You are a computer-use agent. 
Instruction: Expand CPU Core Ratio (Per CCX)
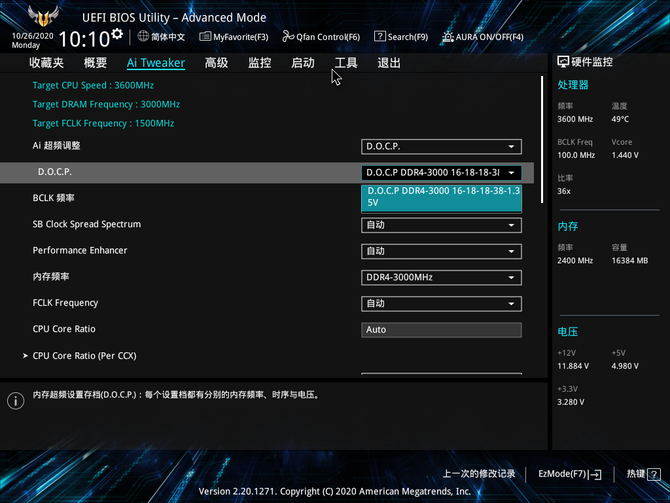click(x=84, y=355)
